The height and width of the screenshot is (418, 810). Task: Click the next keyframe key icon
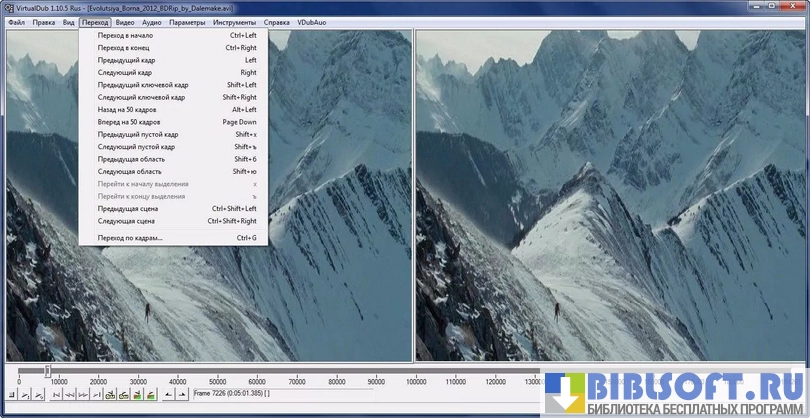coord(123,395)
